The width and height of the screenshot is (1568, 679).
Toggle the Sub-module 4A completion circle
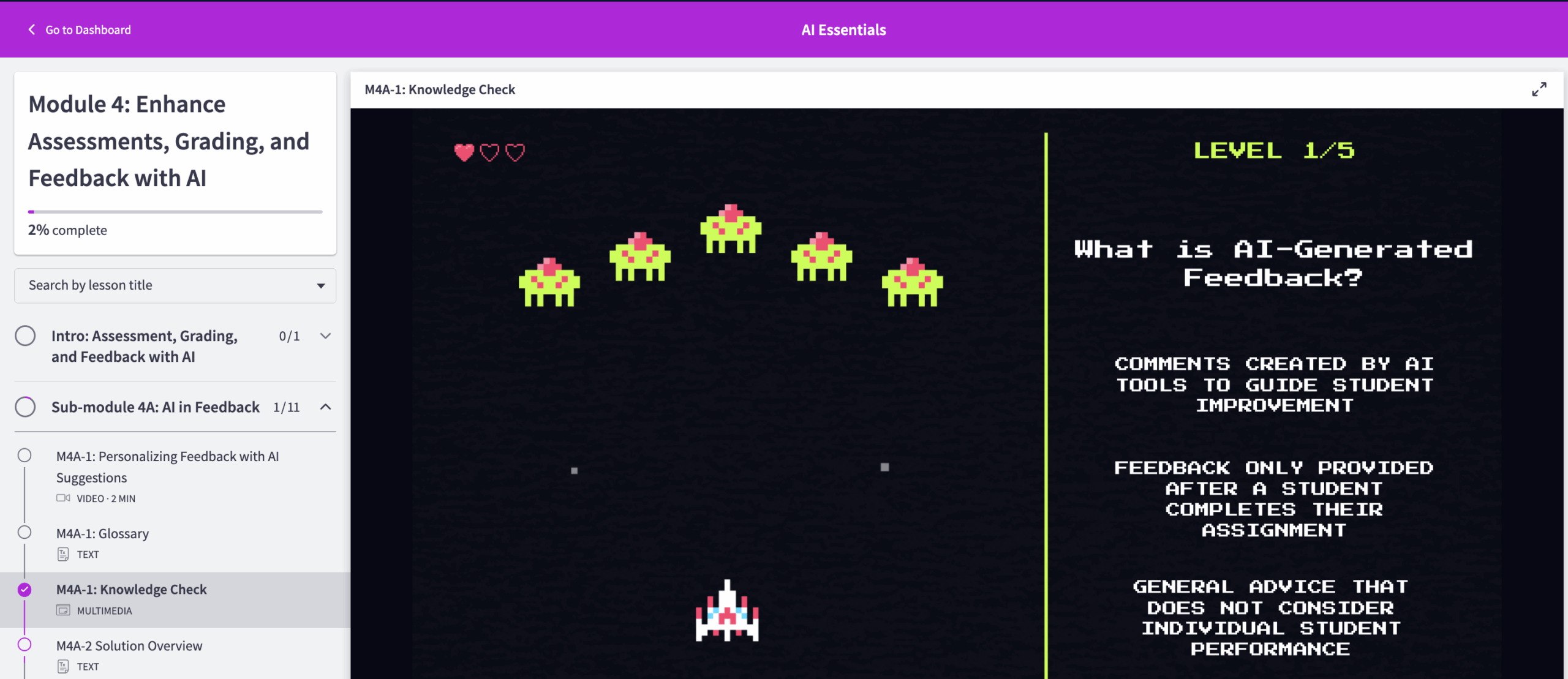tap(25, 407)
